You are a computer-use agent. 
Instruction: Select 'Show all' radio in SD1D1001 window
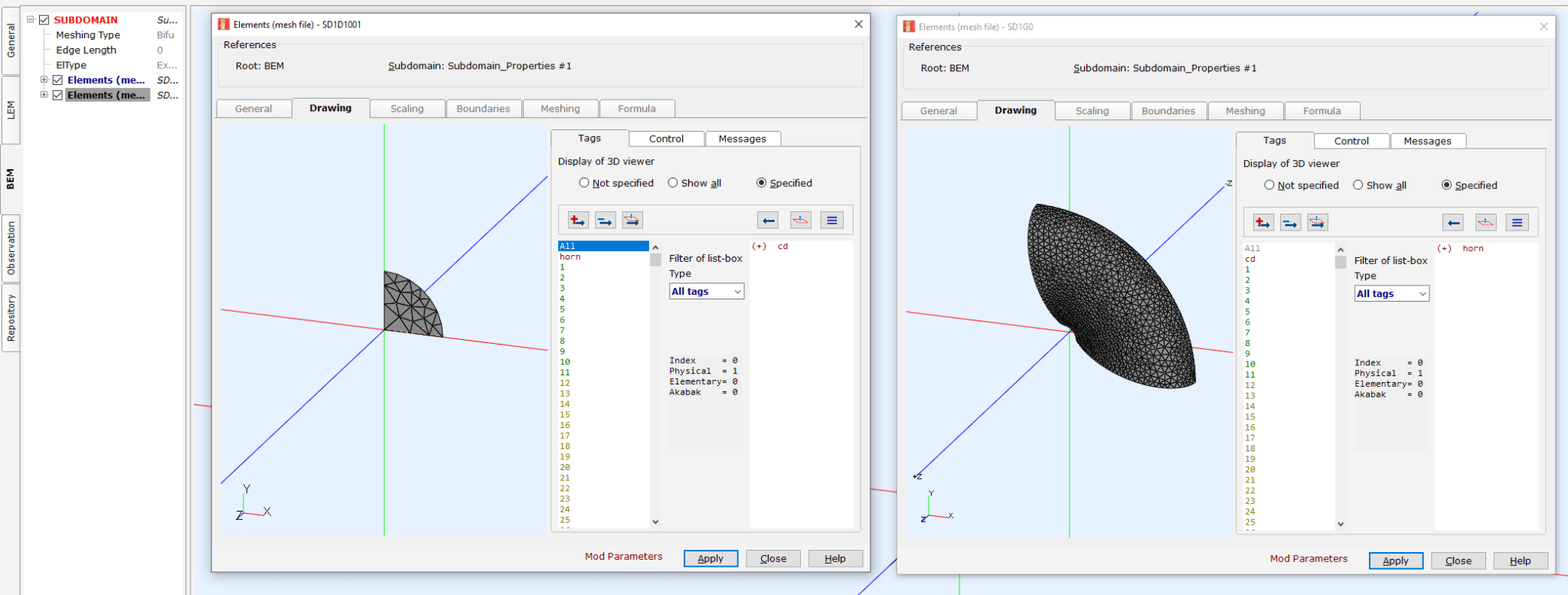click(x=673, y=183)
